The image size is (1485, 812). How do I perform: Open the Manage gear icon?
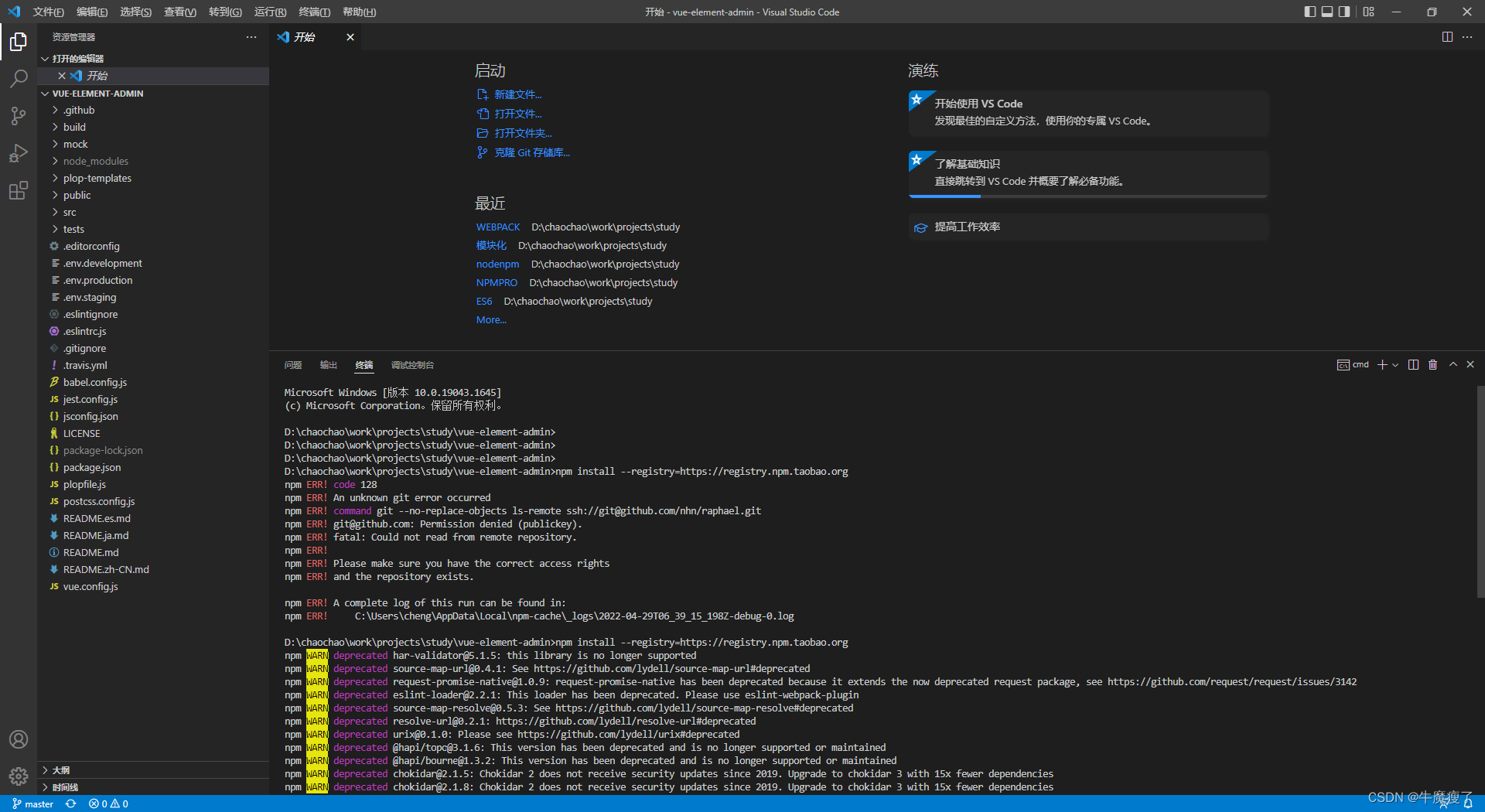coord(19,776)
